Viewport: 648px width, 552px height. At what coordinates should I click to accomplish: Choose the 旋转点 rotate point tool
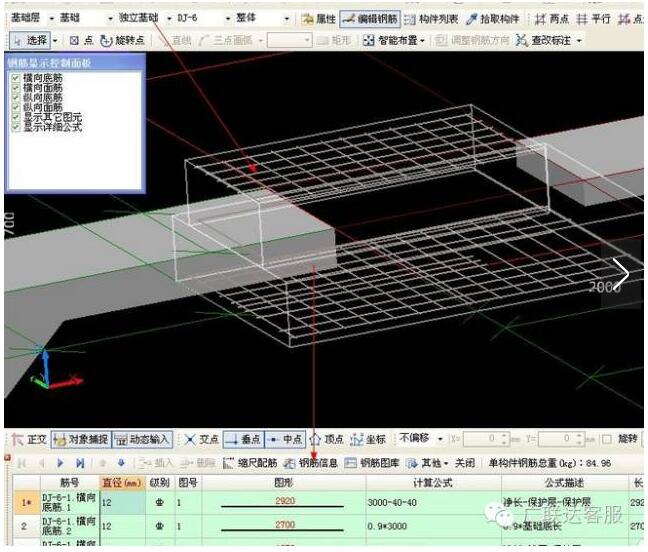click(122, 40)
